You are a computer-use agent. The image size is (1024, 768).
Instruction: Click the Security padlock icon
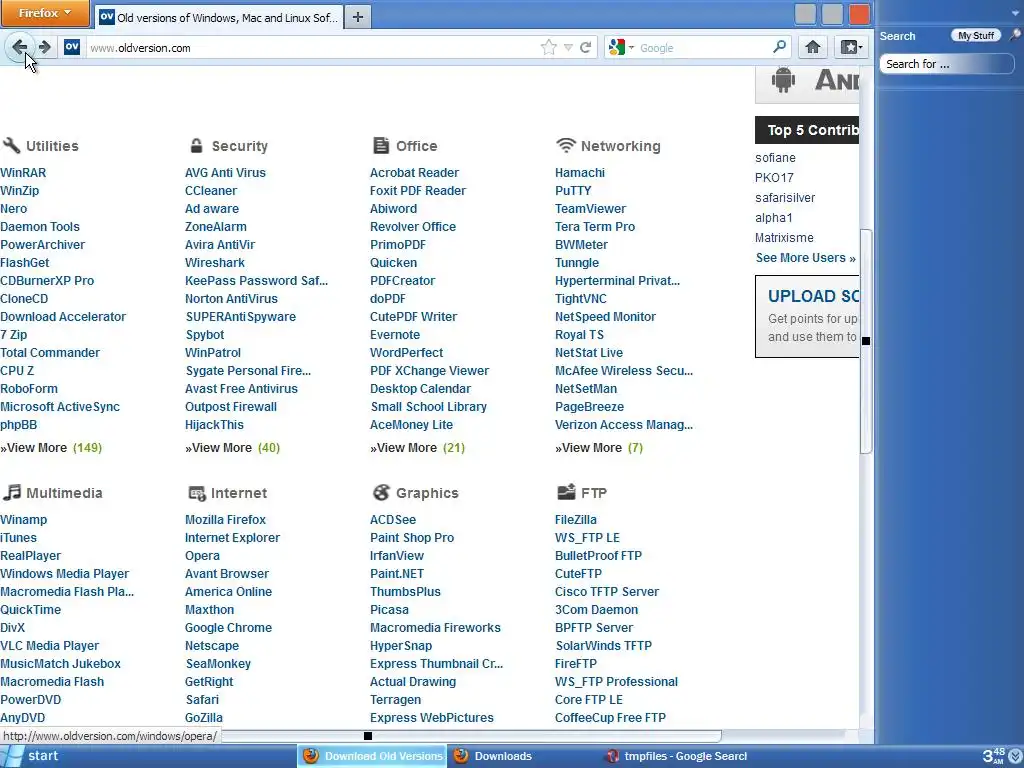pos(196,145)
